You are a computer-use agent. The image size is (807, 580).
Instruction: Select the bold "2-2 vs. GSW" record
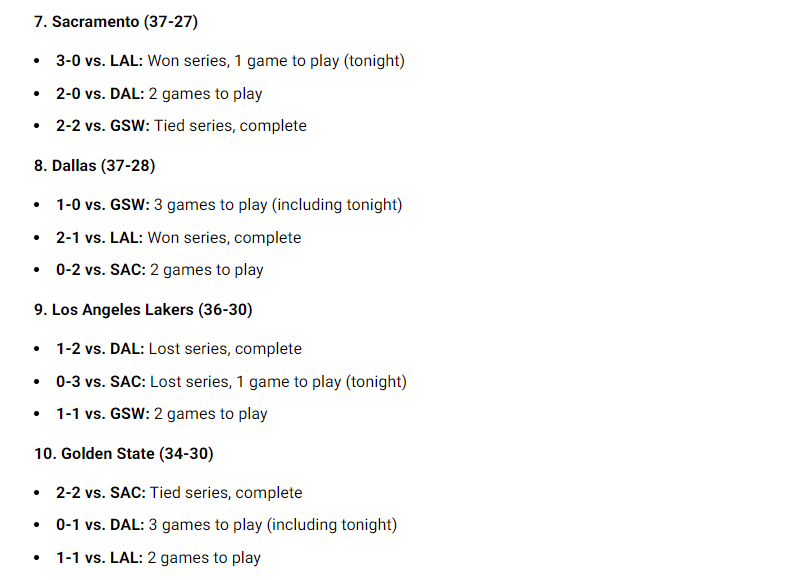click(x=102, y=126)
